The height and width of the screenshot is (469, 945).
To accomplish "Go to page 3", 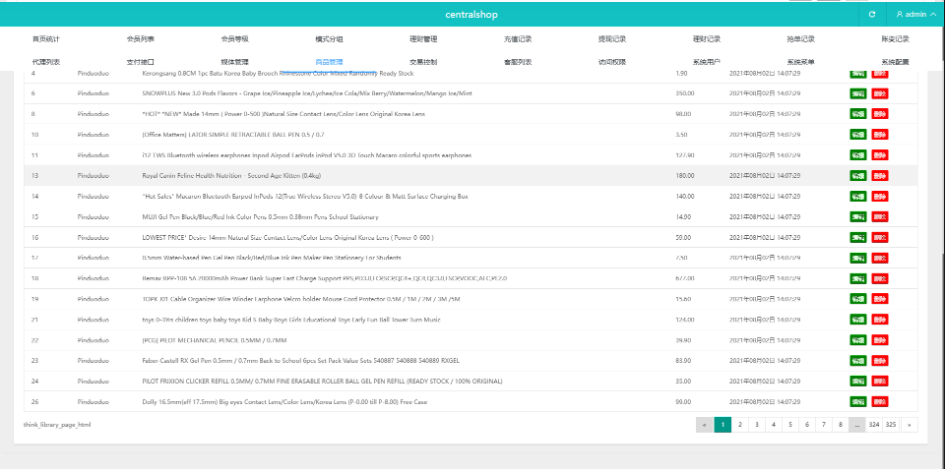I will pyautogui.click(x=756, y=425).
